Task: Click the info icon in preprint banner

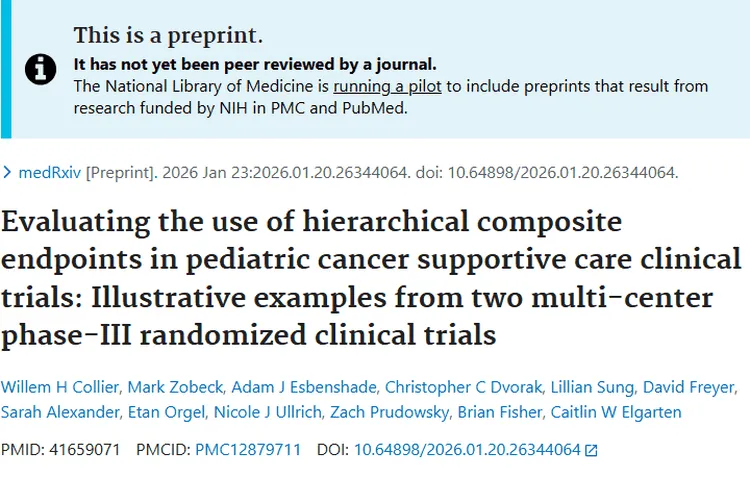Action: coord(40,69)
